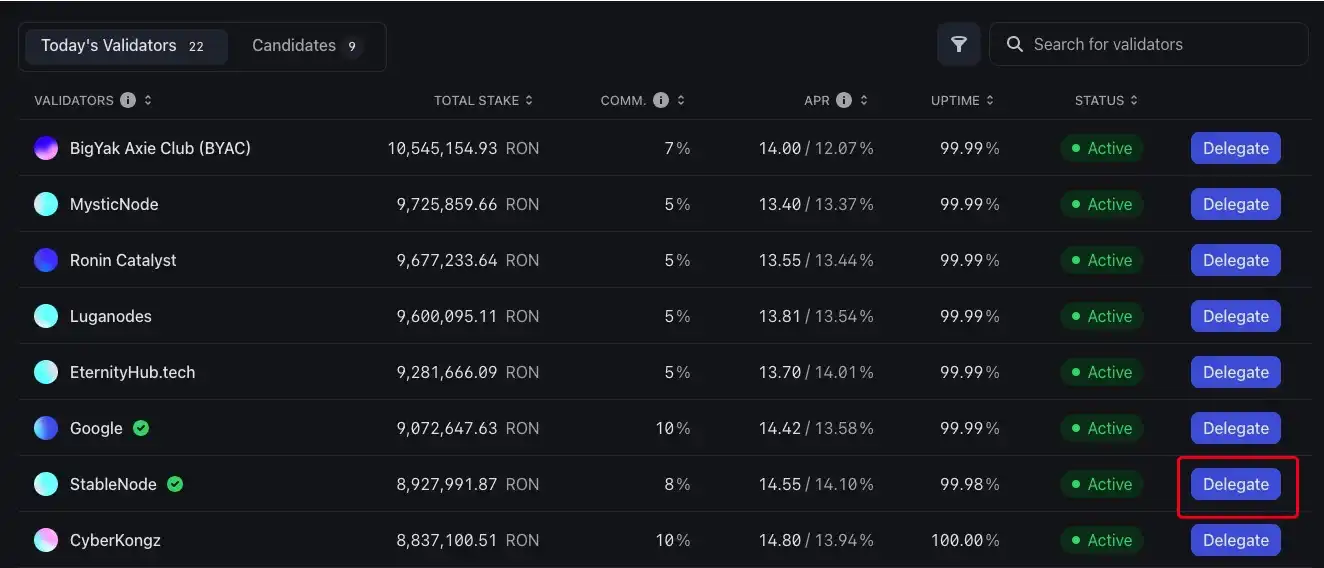Viewport: 1324px width, 568px height.
Task: Sort the list by STATUS column
Action: [x=1106, y=100]
